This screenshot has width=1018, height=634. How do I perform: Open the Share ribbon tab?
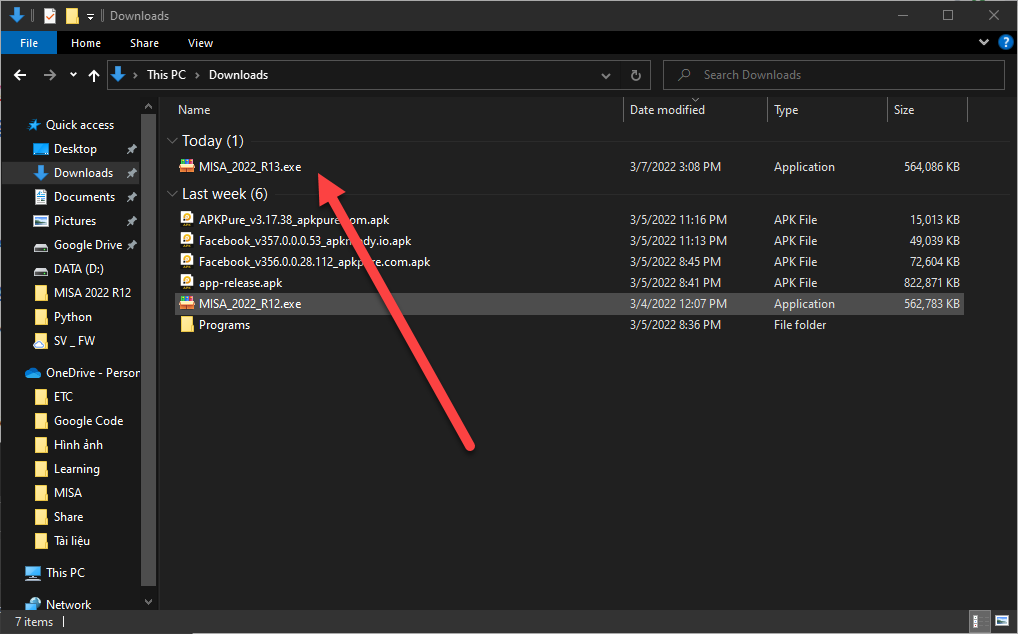(x=144, y=43)
